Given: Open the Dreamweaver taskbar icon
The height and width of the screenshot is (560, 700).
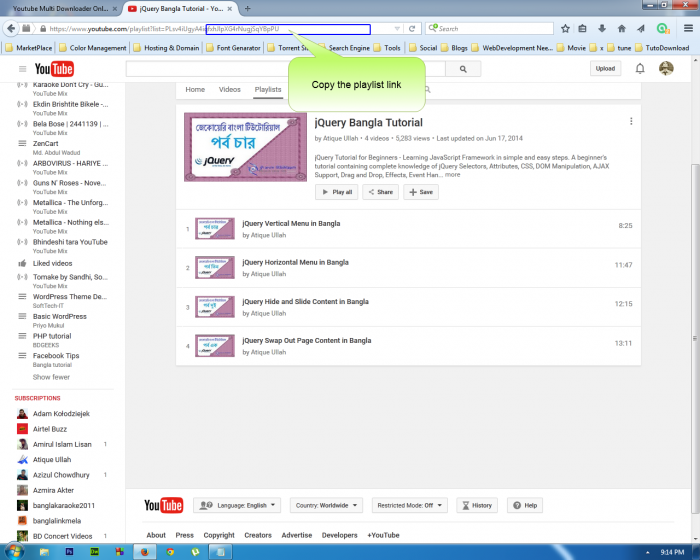Looking at the screenshot, I should (x=94, y=552).
